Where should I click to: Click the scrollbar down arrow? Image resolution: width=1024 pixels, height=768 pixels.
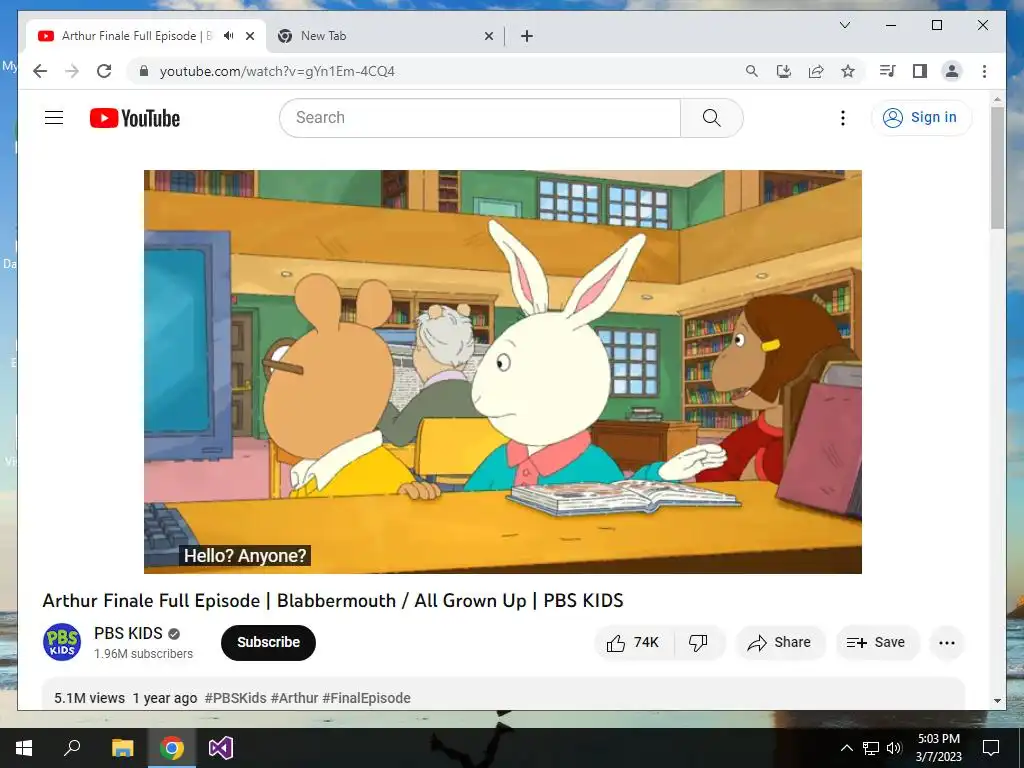[x=997, y=700]
